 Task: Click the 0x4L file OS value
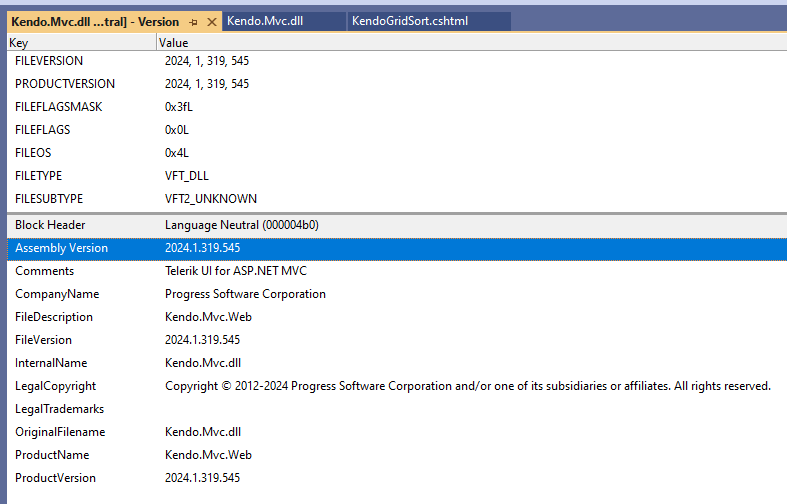click(177, 153)
